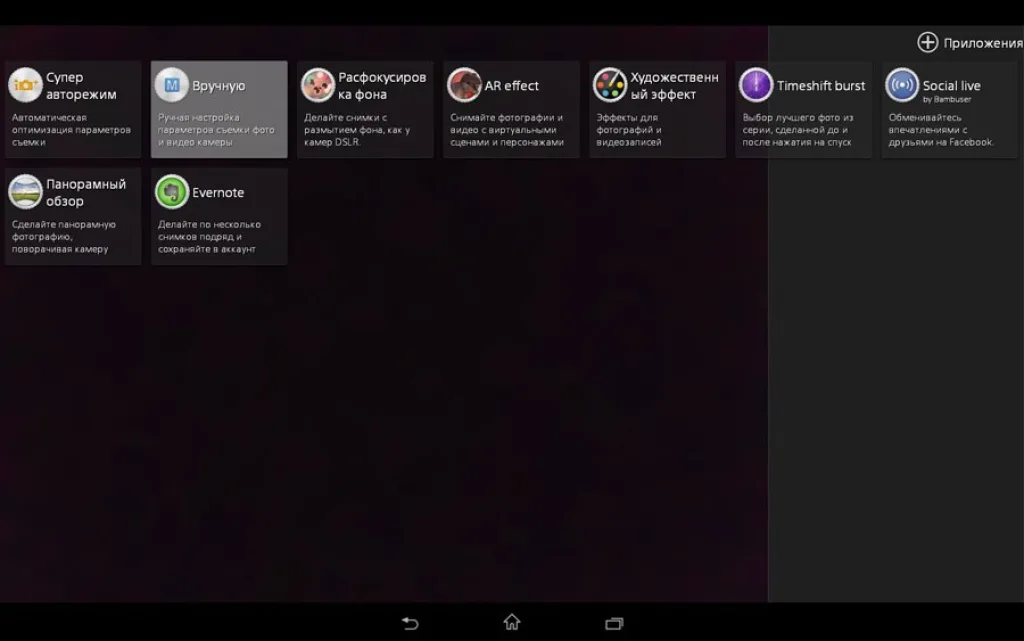This screenshot has height=641, width=1024.
Task: Click the description starting 'Сделайте панорамную фотографию'
Action: (x=63, y=237)
